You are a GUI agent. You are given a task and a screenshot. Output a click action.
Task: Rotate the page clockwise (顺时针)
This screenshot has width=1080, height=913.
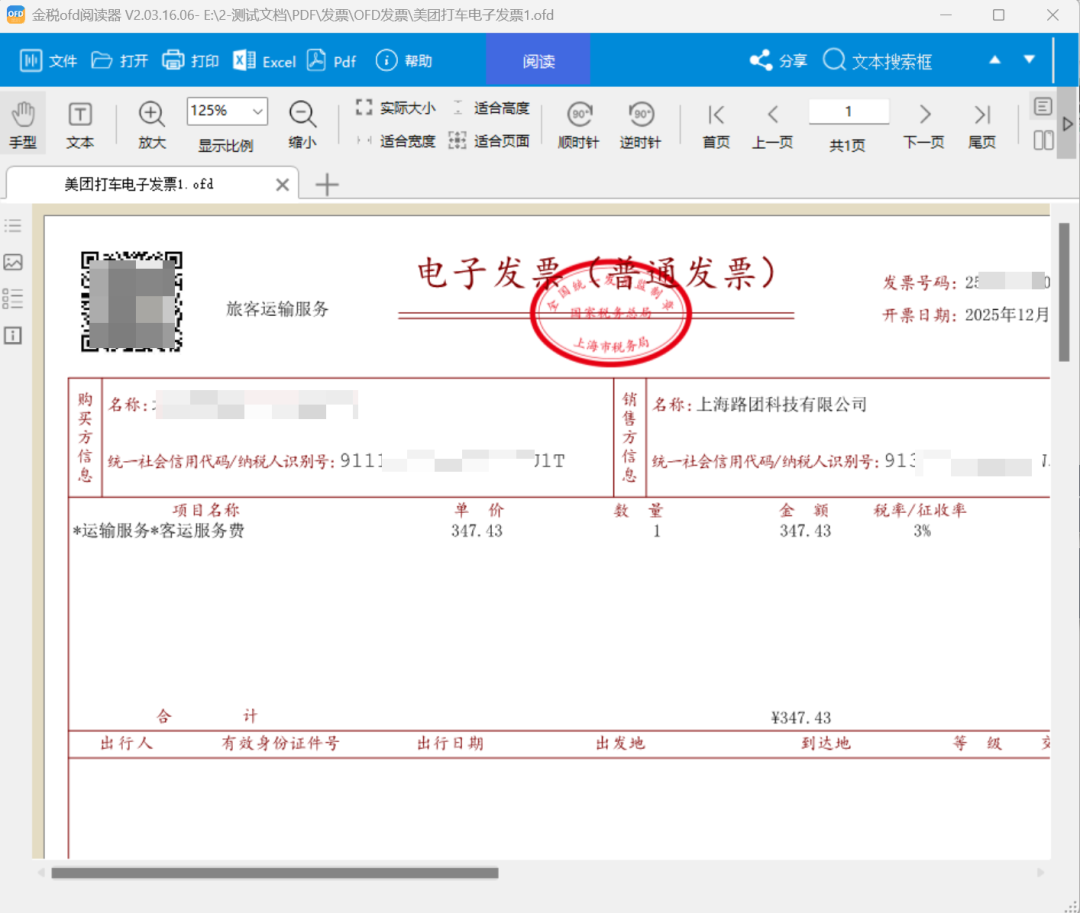point(577,122)
